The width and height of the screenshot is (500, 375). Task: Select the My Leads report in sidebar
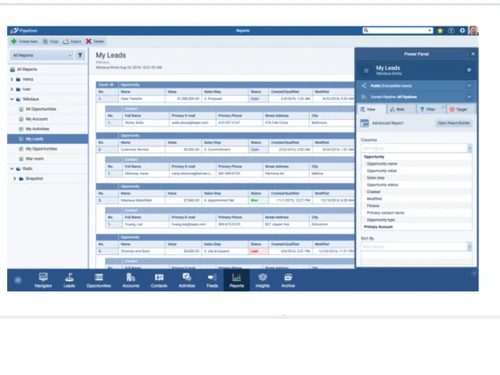(x=48, y=139)
